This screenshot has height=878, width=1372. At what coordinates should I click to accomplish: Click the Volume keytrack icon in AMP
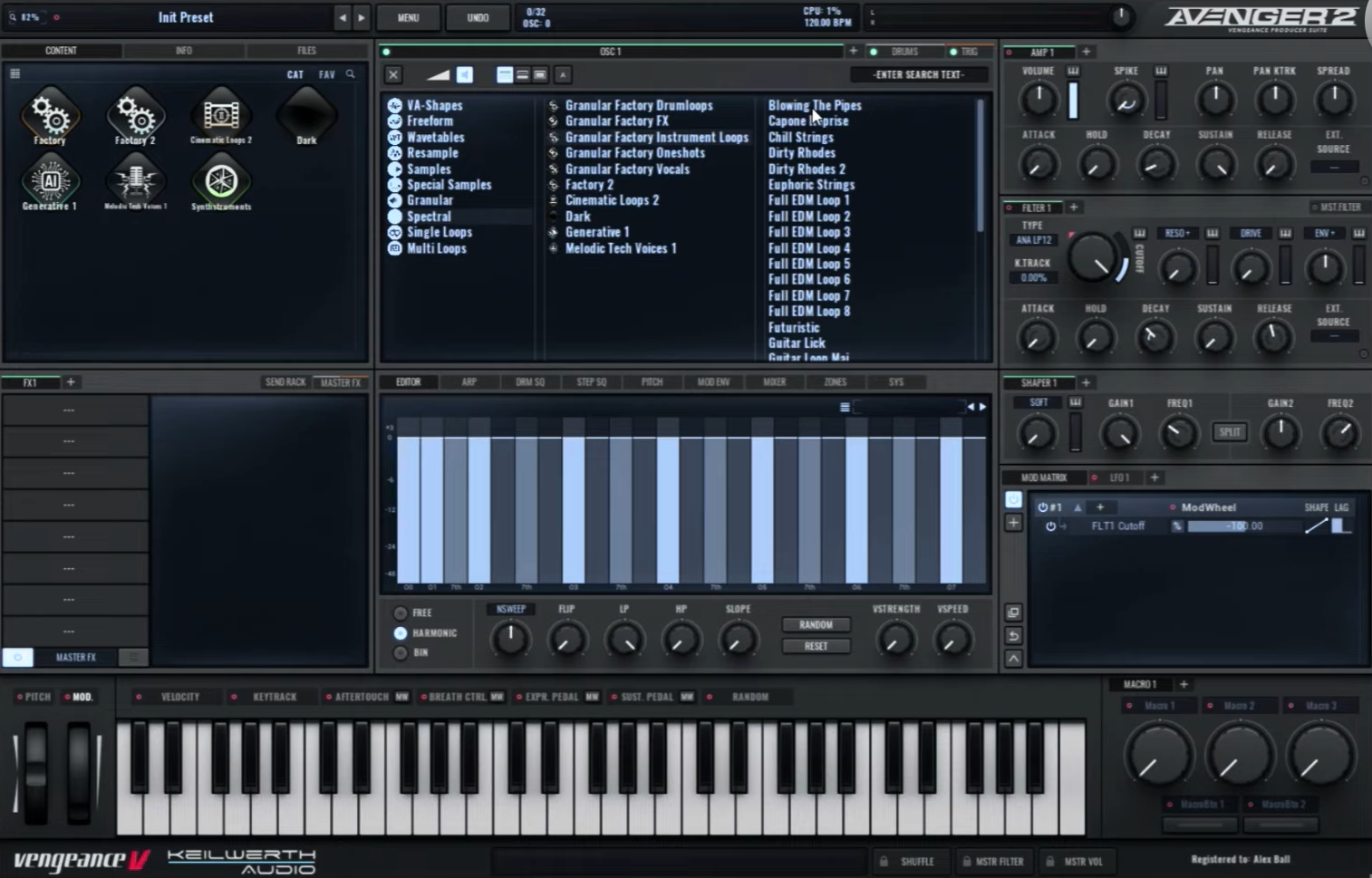(x=1073, y=71)
